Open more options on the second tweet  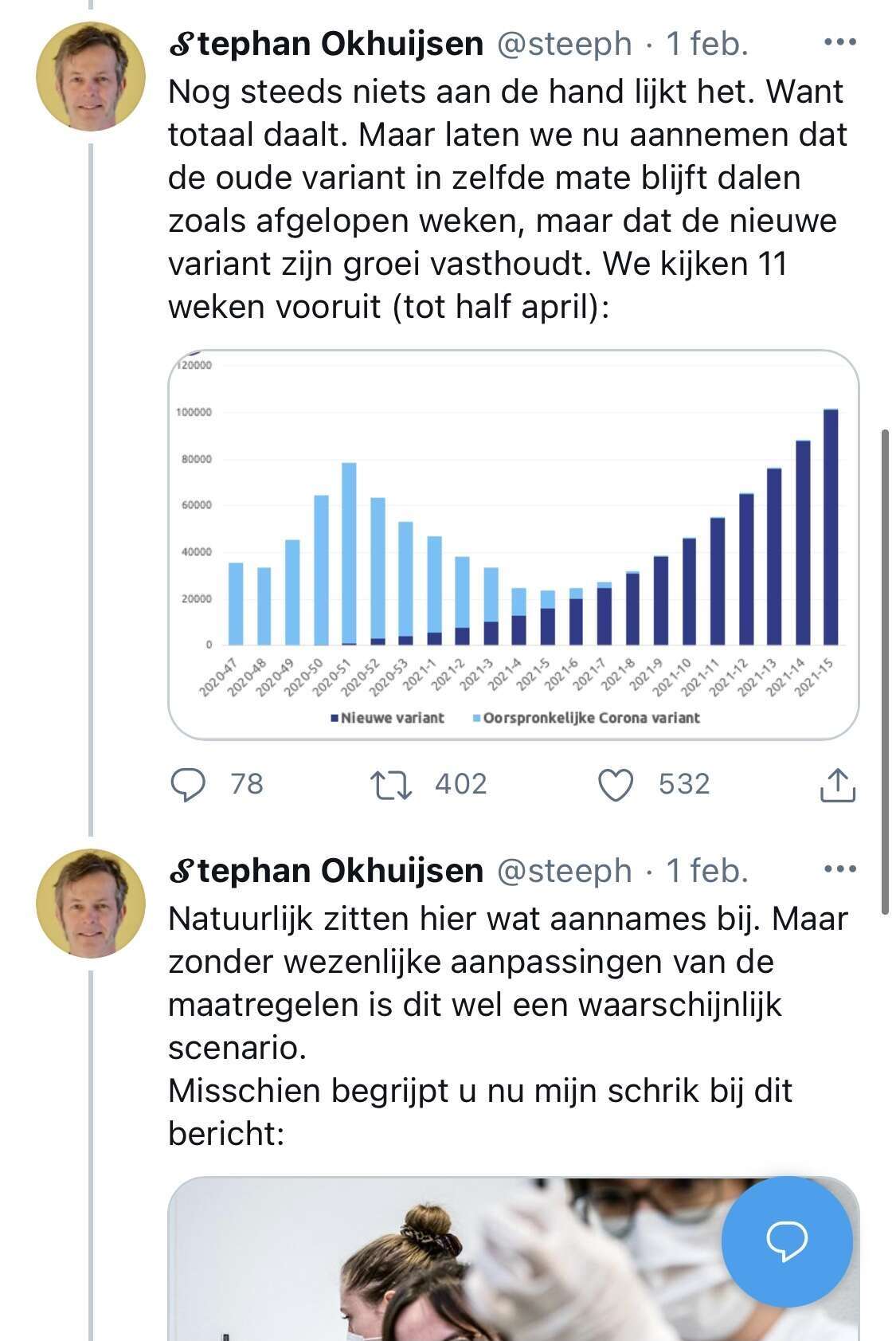point(839,869)
